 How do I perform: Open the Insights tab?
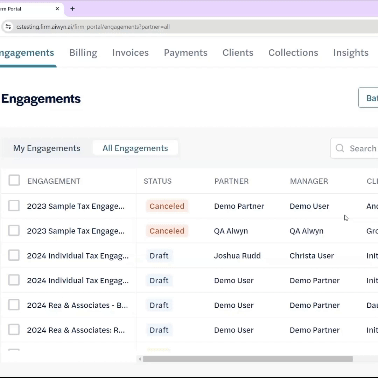[x=351, y=53]
